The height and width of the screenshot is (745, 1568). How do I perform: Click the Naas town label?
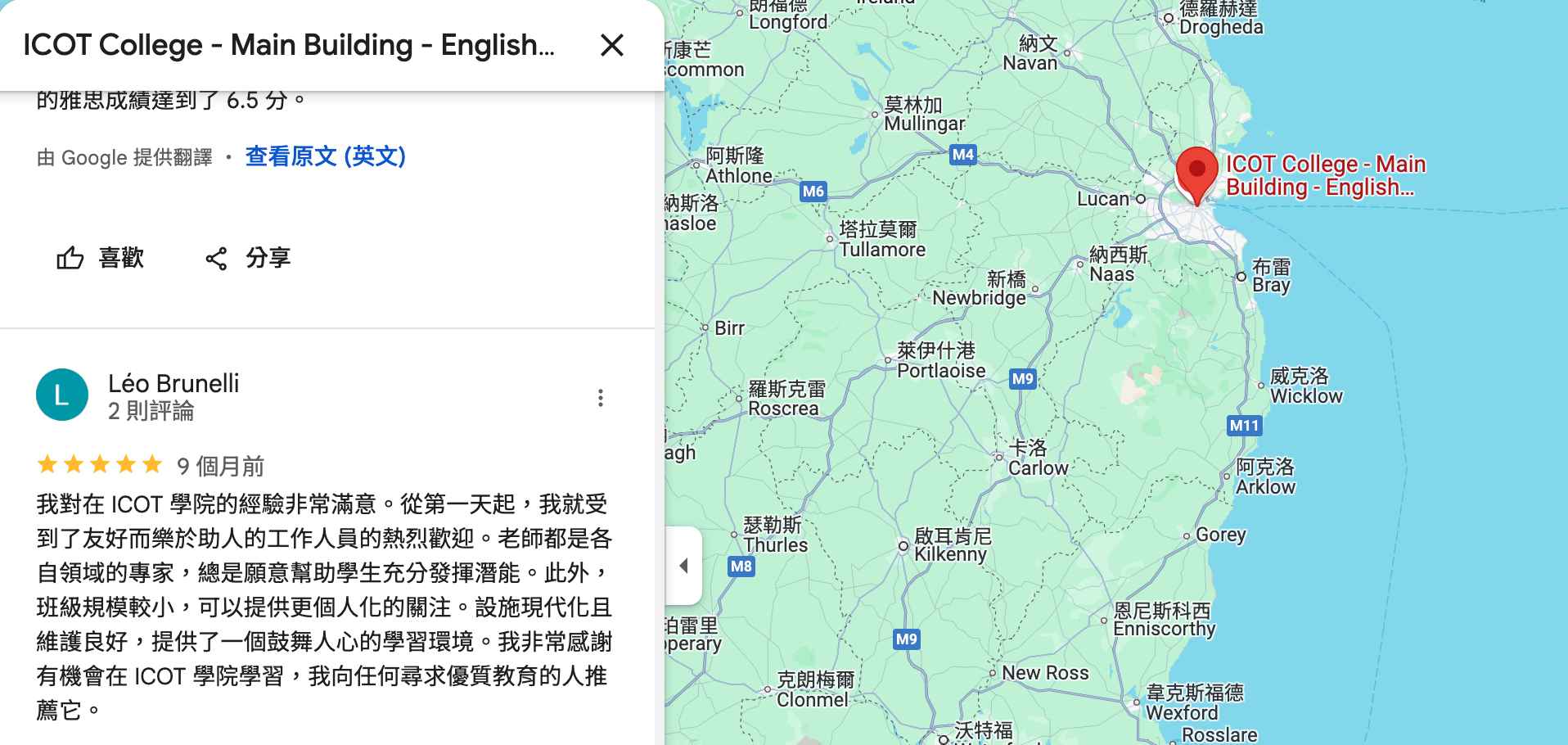click(x=1118, y=264)
